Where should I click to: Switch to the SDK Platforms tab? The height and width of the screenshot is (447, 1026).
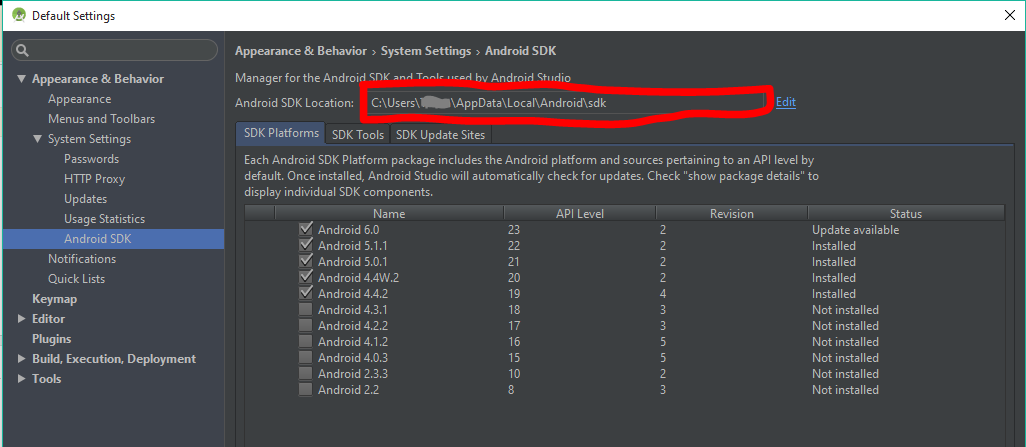tap(281, 134)
